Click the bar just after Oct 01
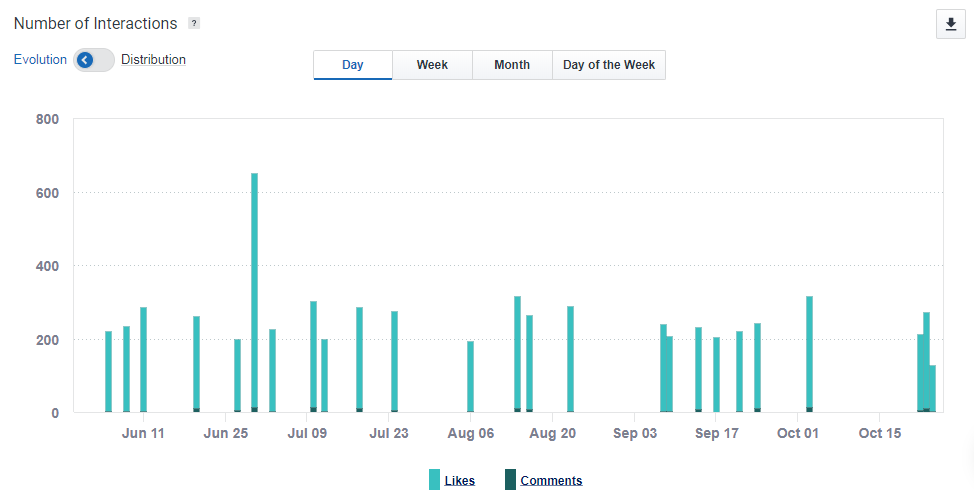Screen dimensions: 974x496 (809, 354)
